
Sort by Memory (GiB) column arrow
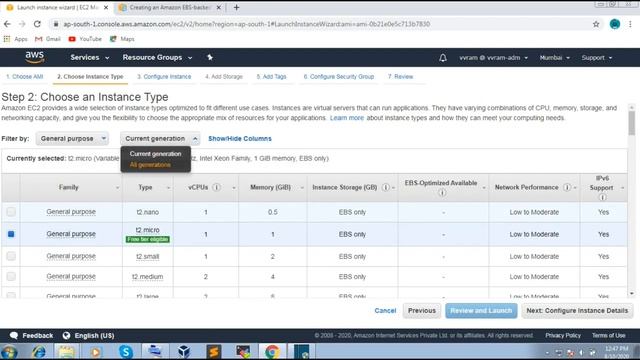[302, 188]
